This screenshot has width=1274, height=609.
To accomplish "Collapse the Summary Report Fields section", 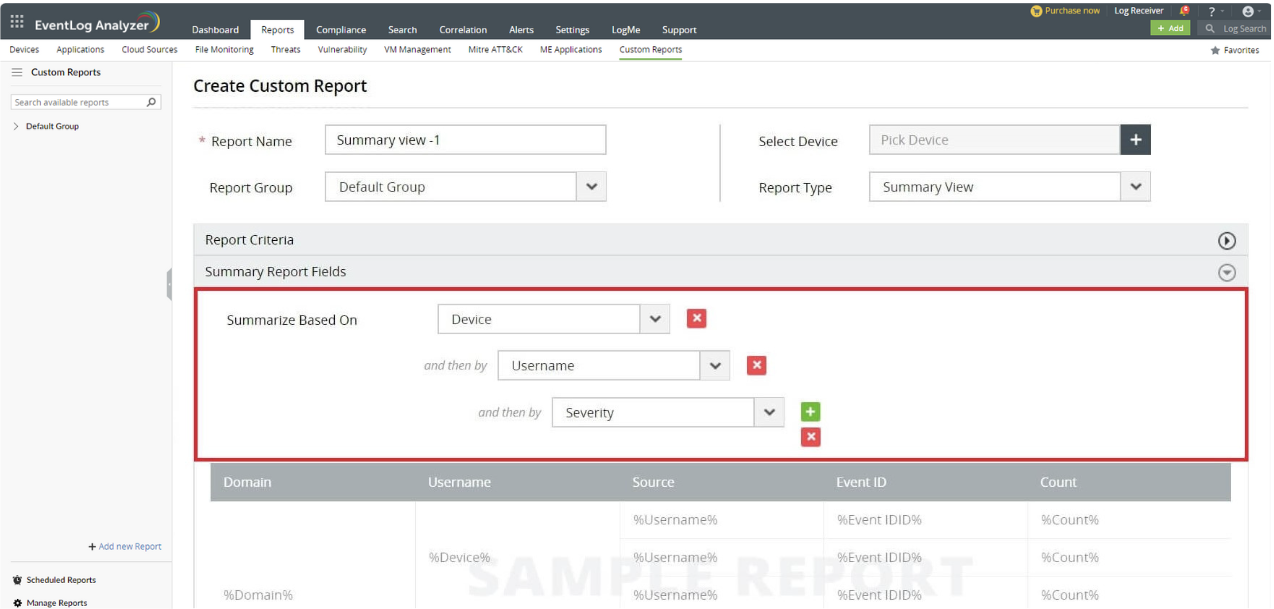I will [1227, 273].
